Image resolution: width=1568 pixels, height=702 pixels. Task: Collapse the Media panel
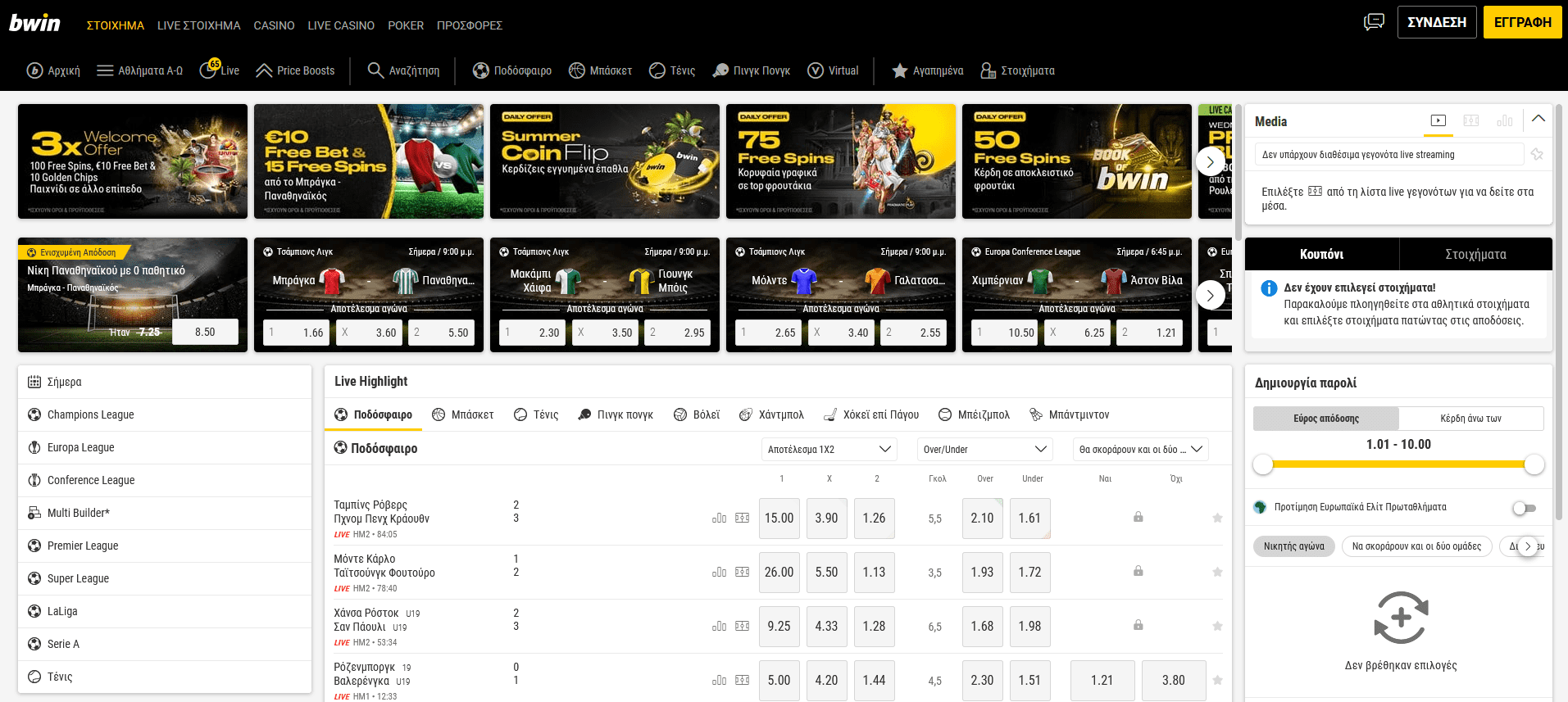coord(1538,119)
